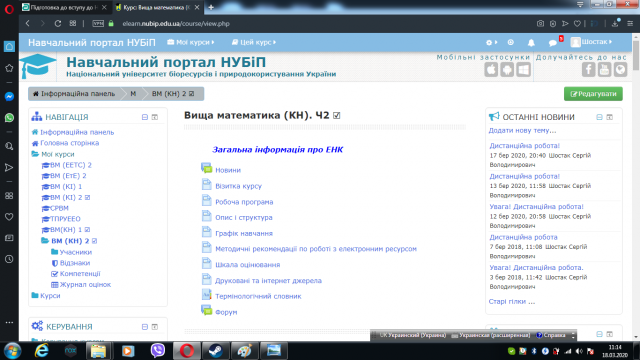Open messages chat bubble in portal header

[553, 42]
